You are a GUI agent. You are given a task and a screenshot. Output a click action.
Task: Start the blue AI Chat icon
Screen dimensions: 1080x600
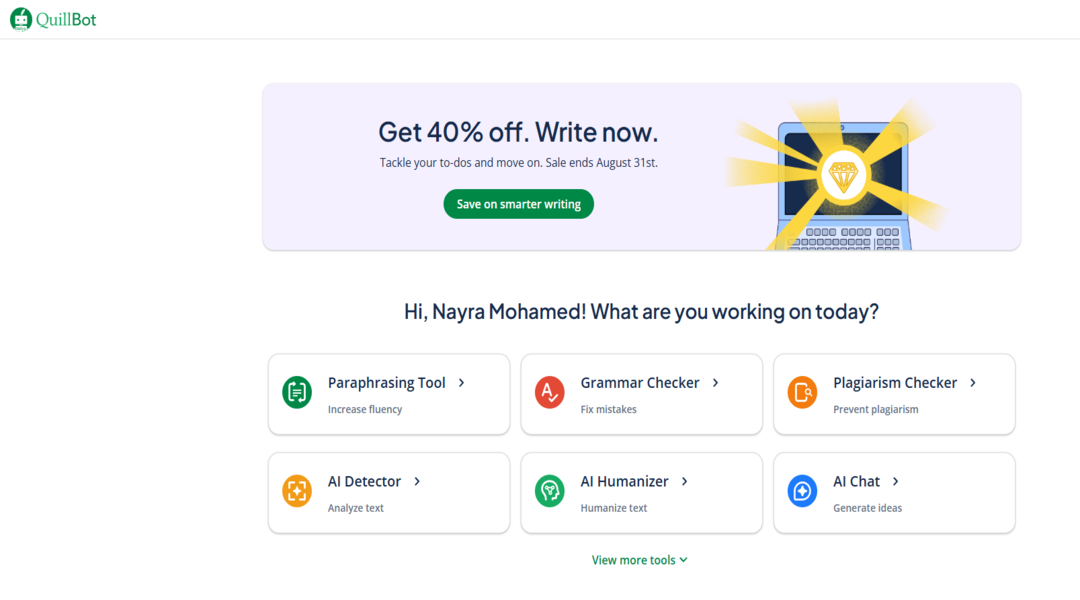click(802, 490)
